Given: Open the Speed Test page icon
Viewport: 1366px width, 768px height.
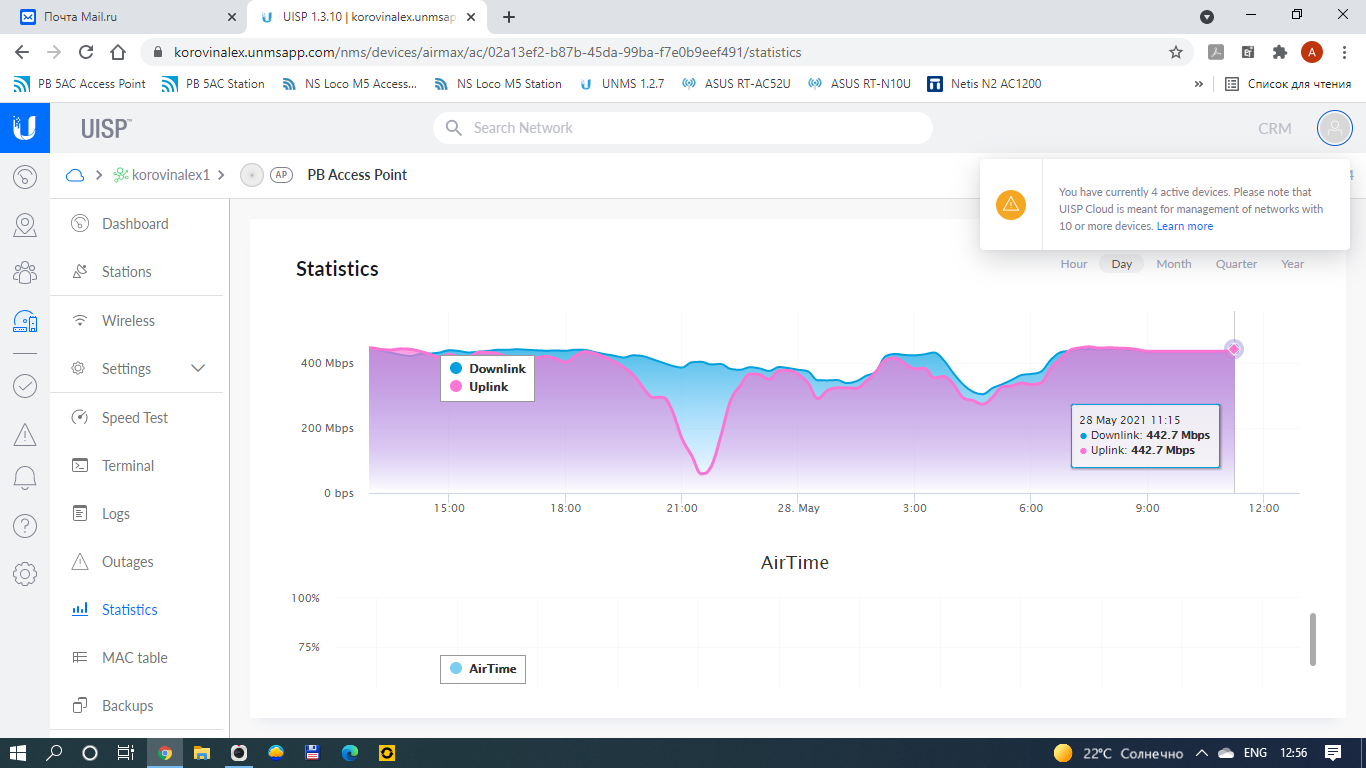Looking at the screenshot, I should 81,418.
